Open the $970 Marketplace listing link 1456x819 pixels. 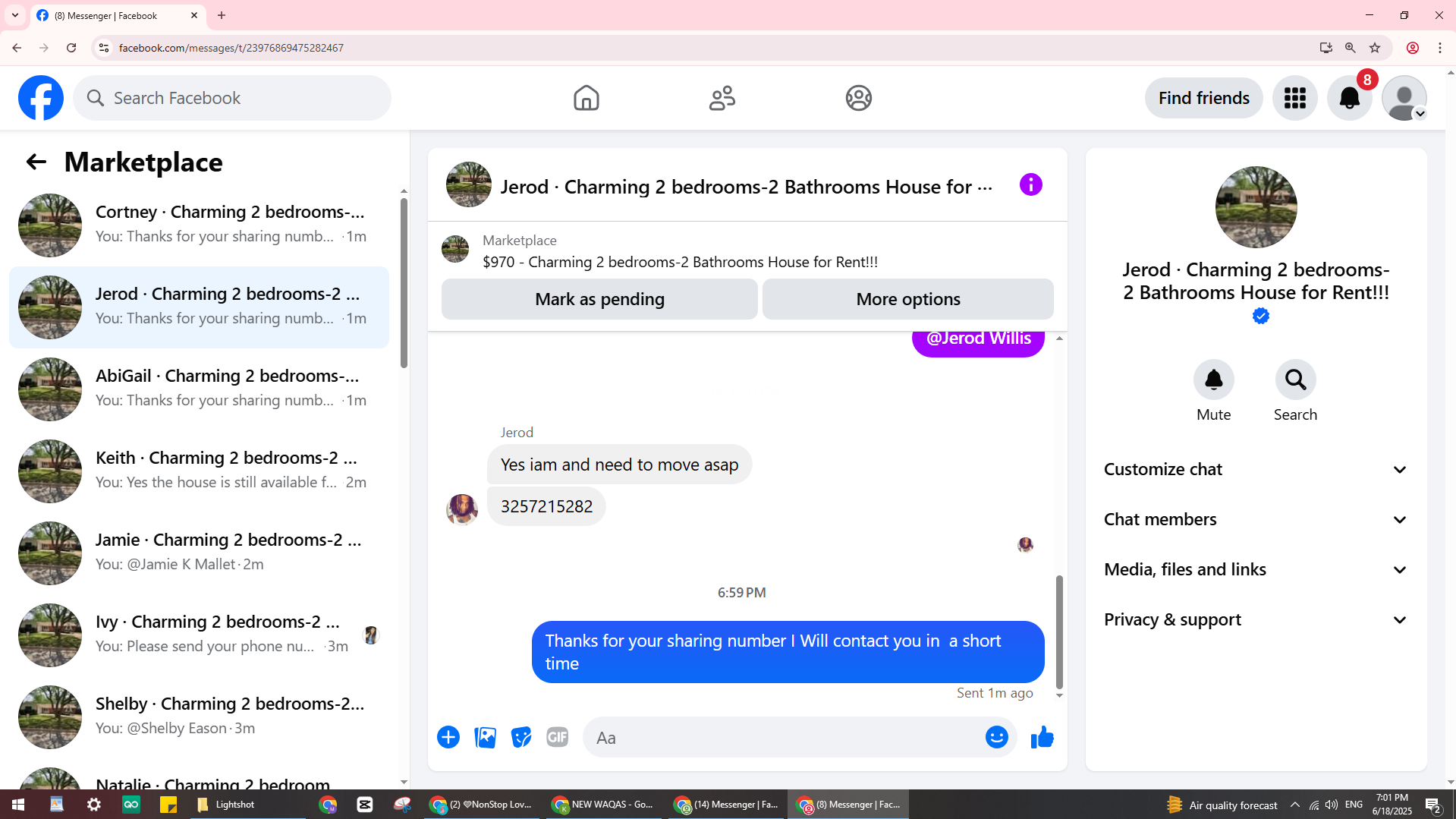[x=680, y=262]
